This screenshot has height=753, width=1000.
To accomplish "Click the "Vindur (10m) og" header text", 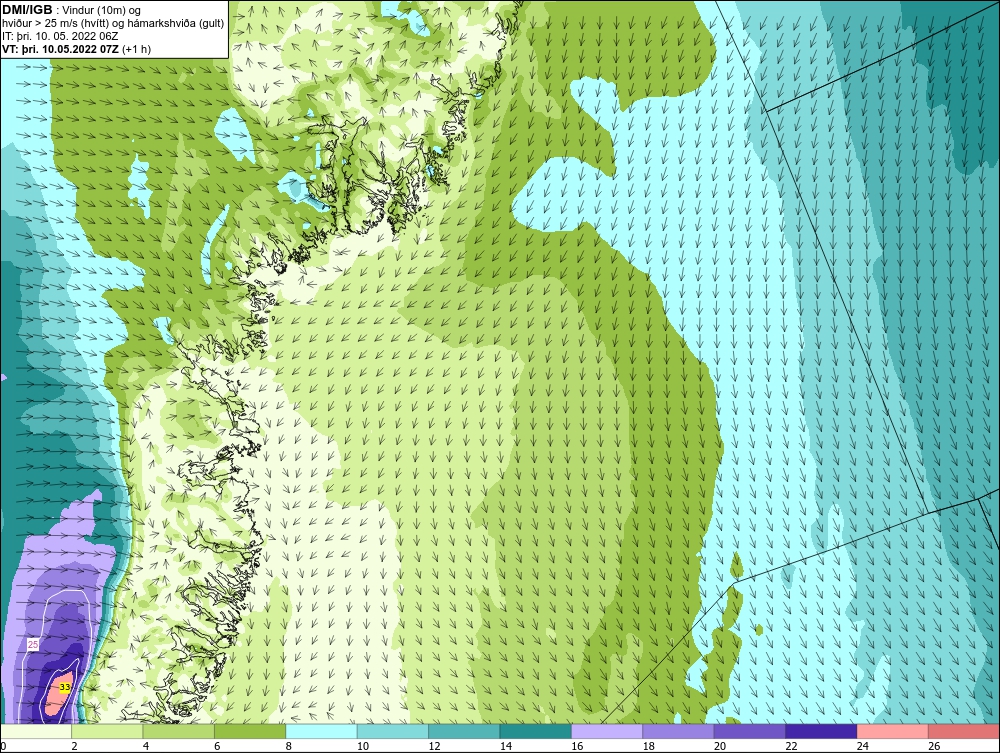I will click(102, 11).
